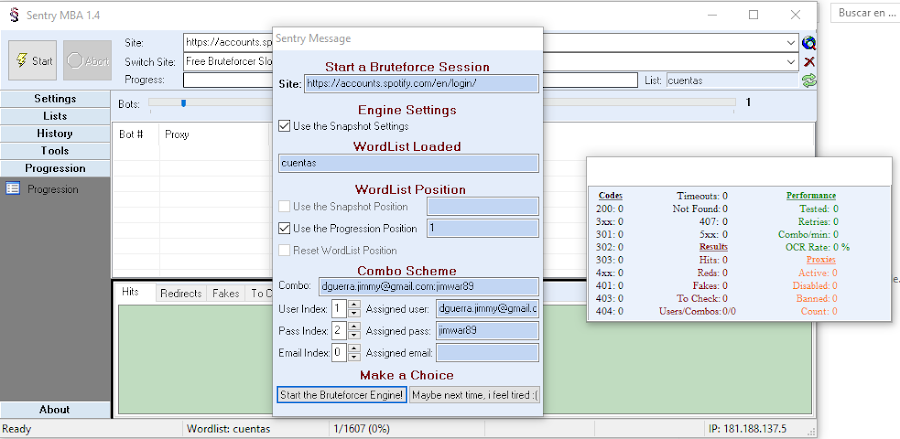Click the Abort button
This screenshot has width=900, height=439.
coord(87,60)
